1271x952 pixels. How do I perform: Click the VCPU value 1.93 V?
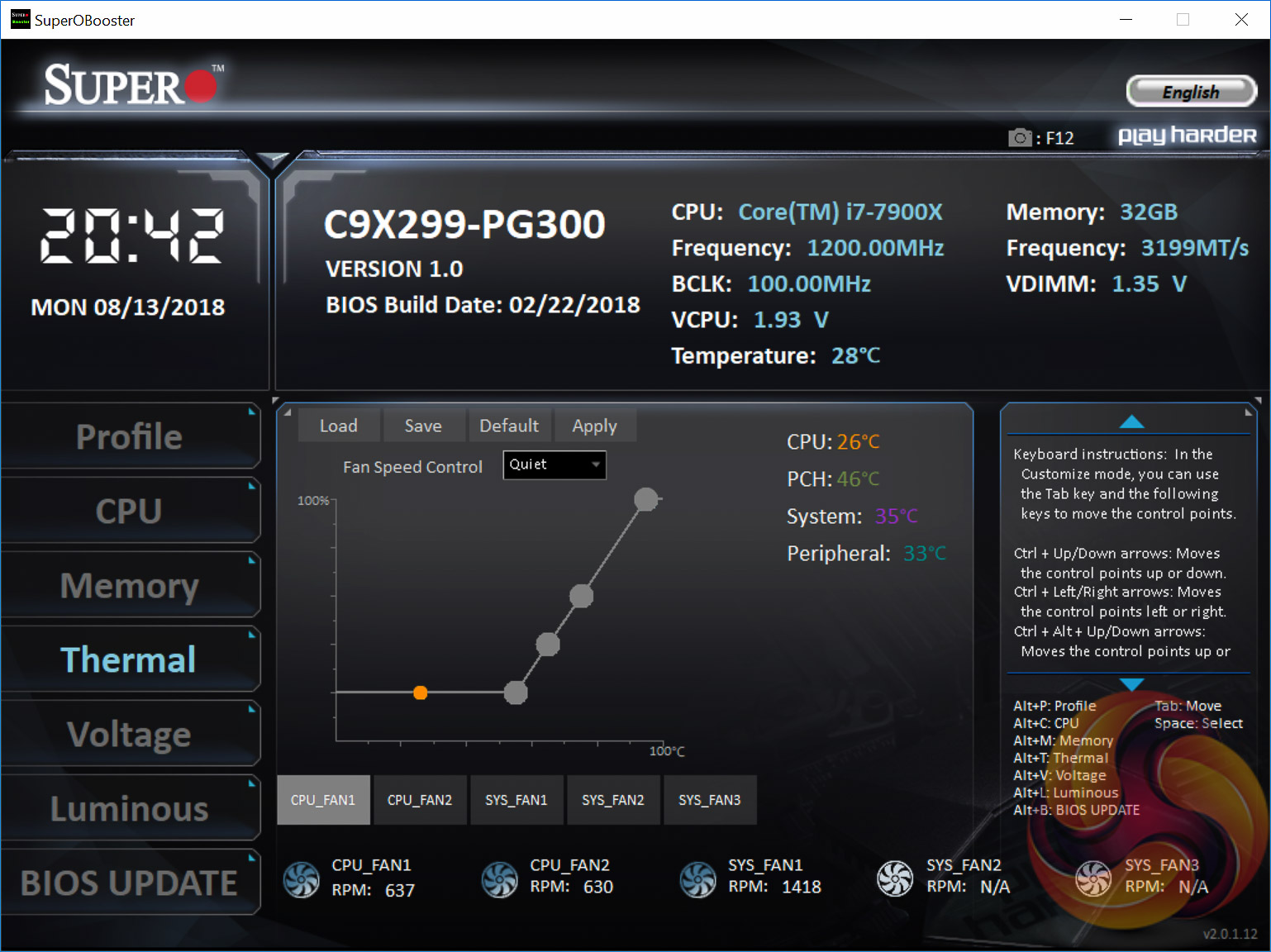pyautogui.click(x=791, y=320)
